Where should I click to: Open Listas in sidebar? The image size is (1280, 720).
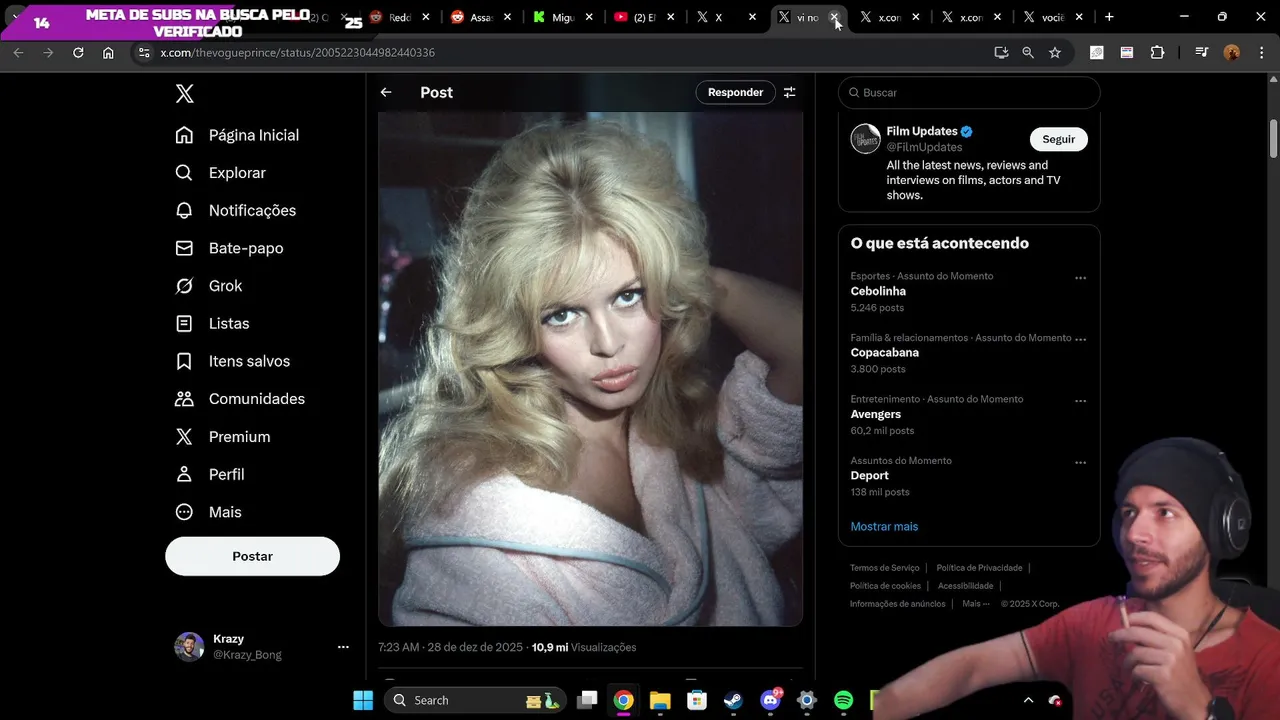[x=212, y=323]
